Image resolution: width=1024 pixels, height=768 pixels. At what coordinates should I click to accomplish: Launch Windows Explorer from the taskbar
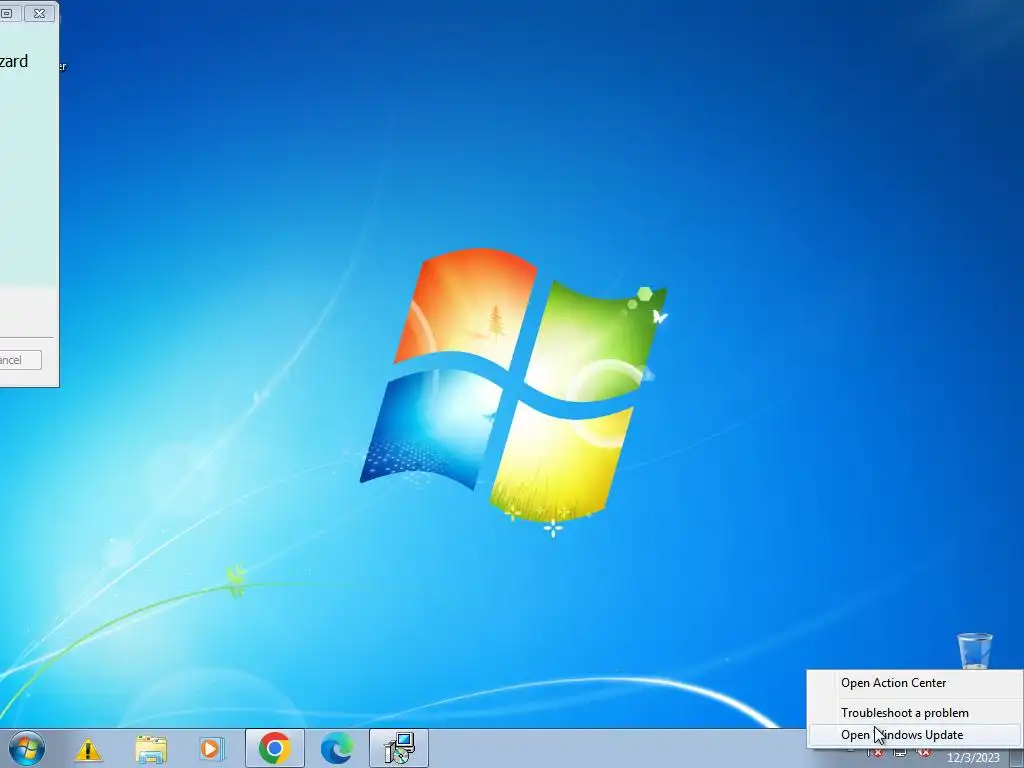(151, 749)
